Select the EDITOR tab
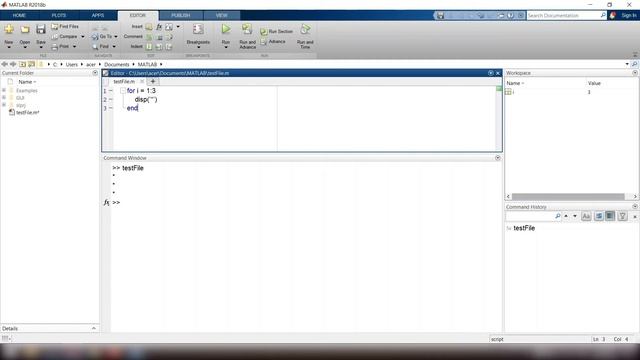This screenshot has height=360, width=640. [138, 16]
